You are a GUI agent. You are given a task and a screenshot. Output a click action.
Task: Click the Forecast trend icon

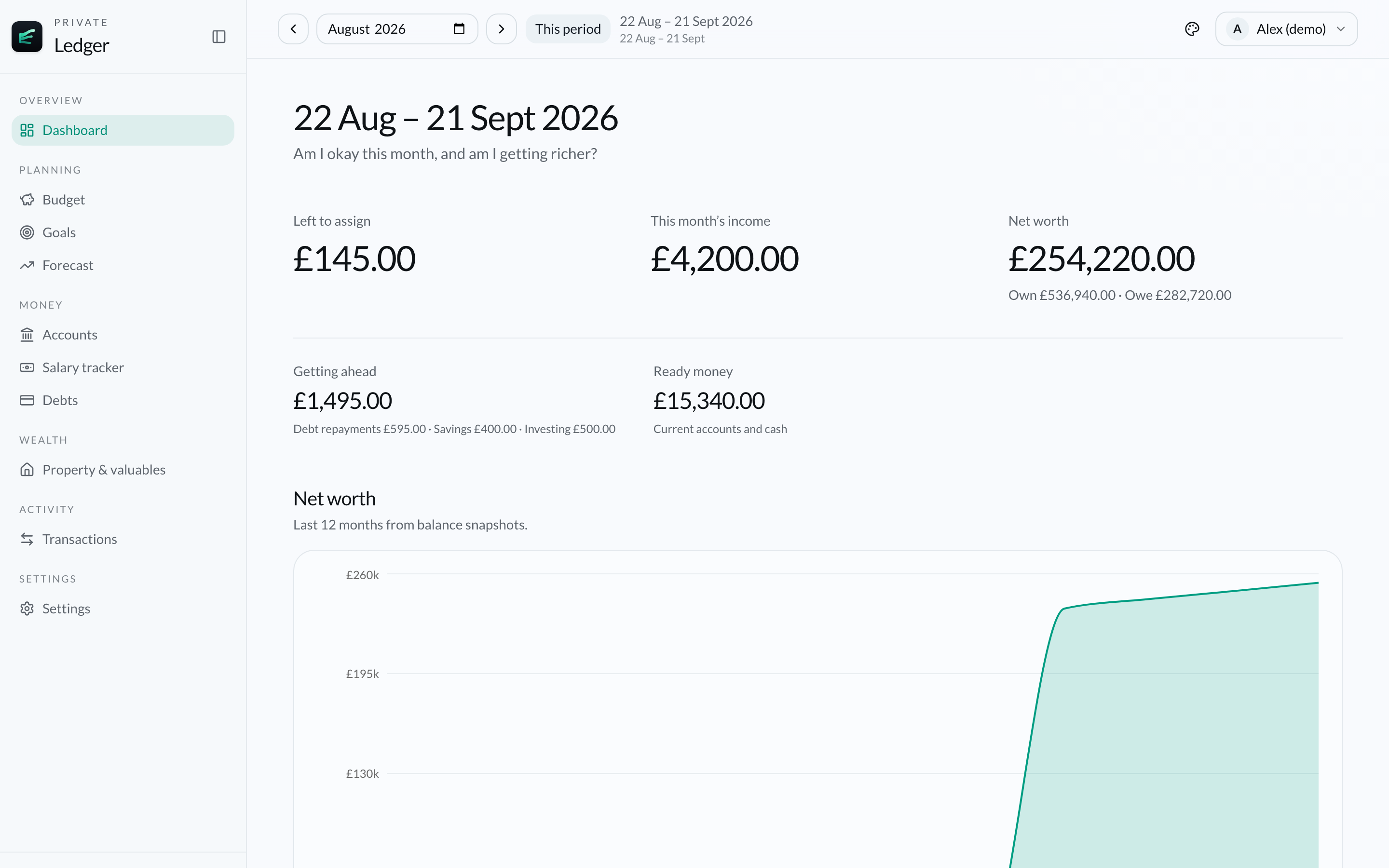[27, 265]
